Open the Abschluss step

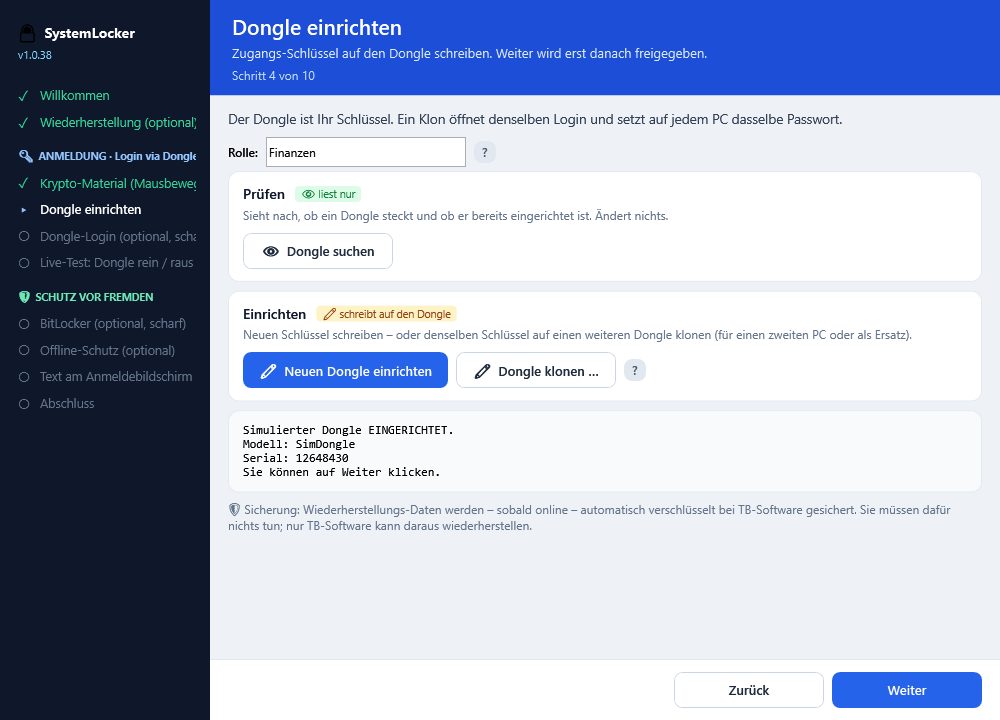(x=67, y=404)
